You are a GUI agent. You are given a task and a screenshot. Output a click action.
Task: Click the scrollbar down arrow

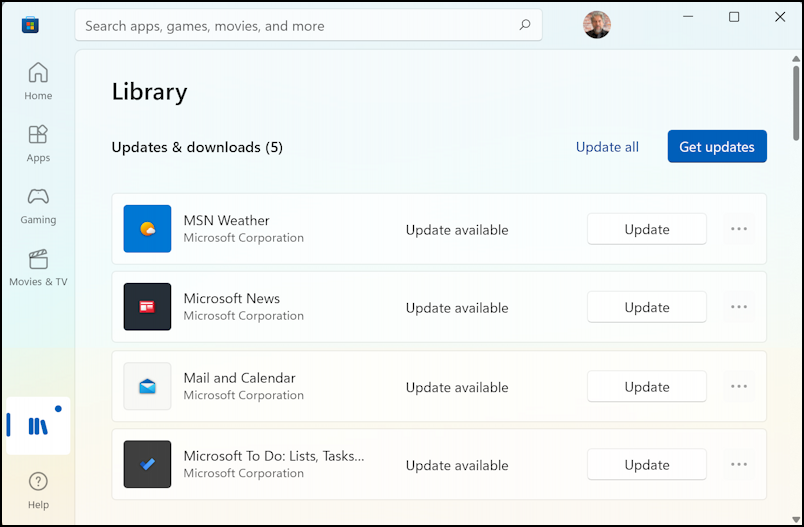click(x=796, y=519)
